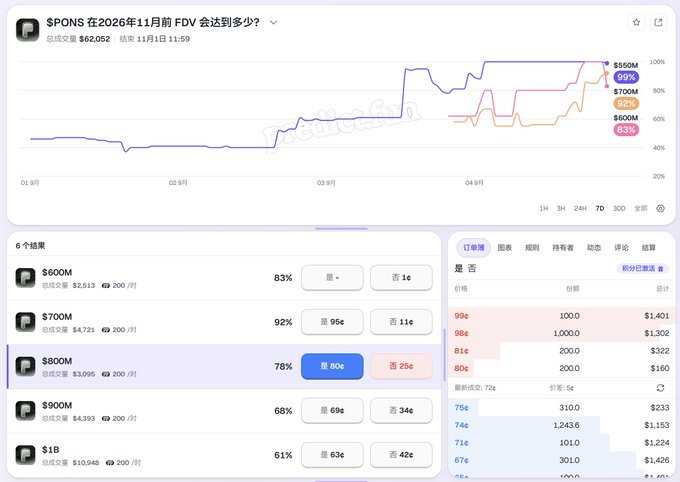Expand the market title dropdown chevron
Screen dimensions: 680x482
[273, 22]
